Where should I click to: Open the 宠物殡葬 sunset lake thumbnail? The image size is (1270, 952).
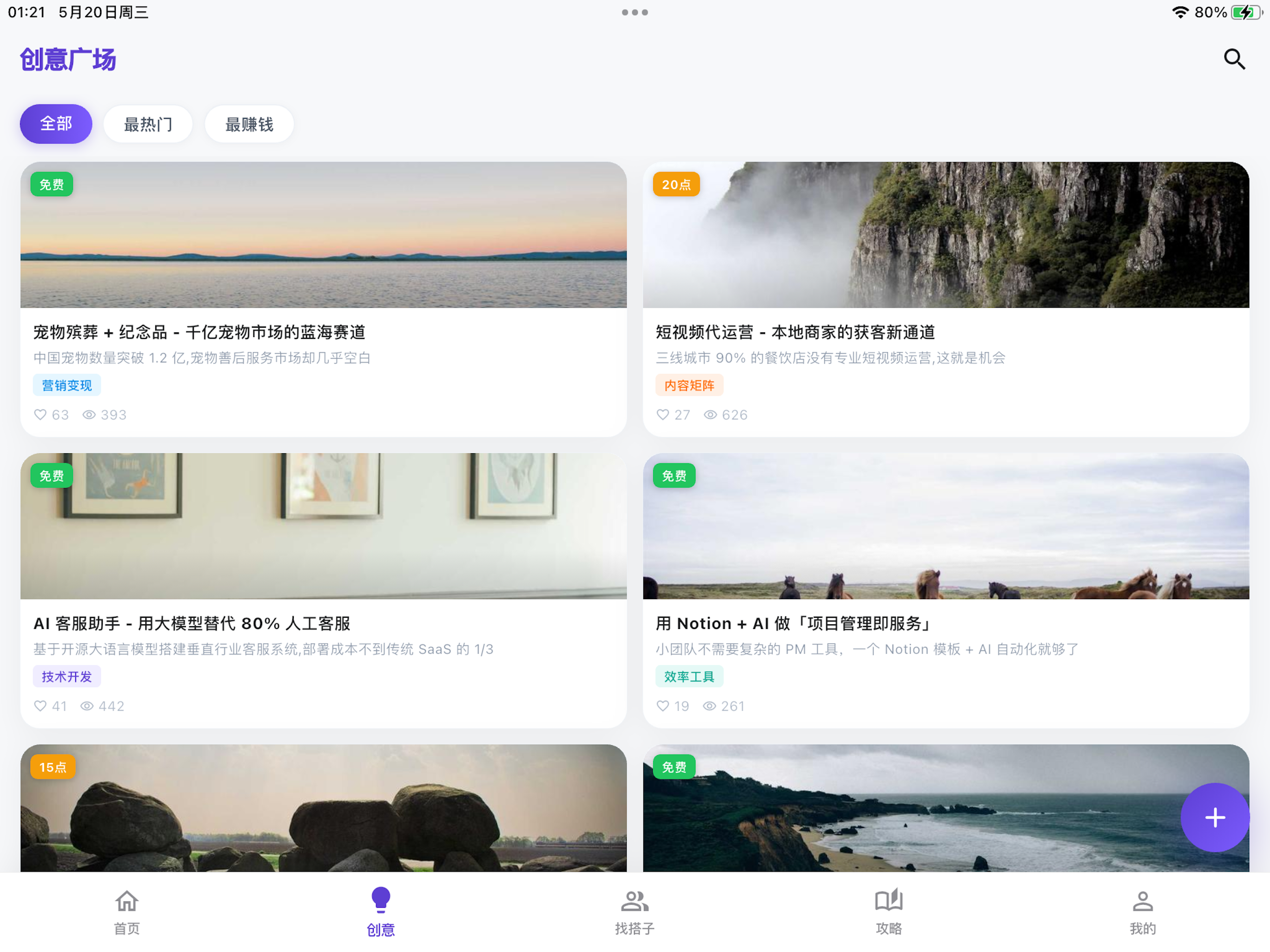[323, 235]
